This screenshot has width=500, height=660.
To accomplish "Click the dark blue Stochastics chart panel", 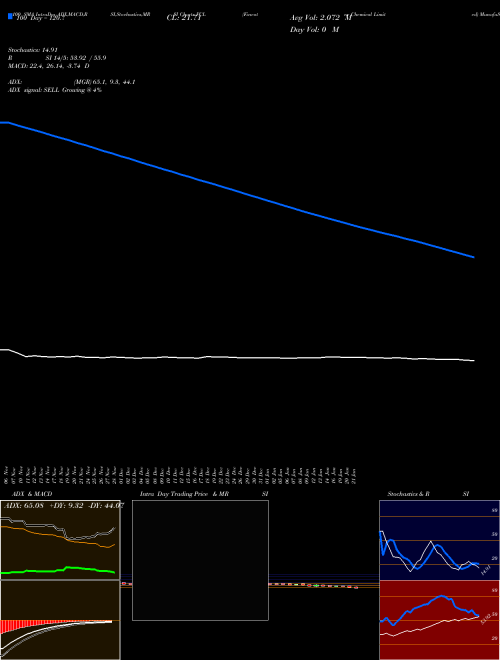I will click(x=439, y=540).
